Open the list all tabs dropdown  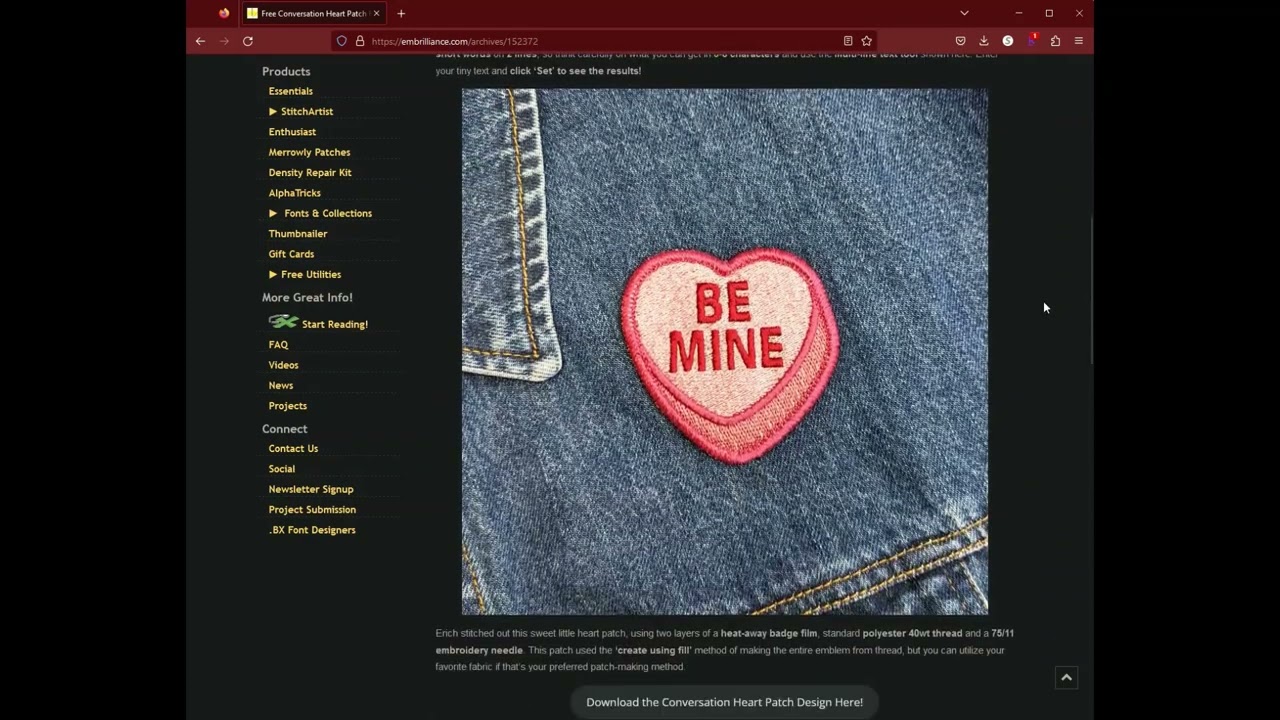pyautogui.click(x=964, y=13)
